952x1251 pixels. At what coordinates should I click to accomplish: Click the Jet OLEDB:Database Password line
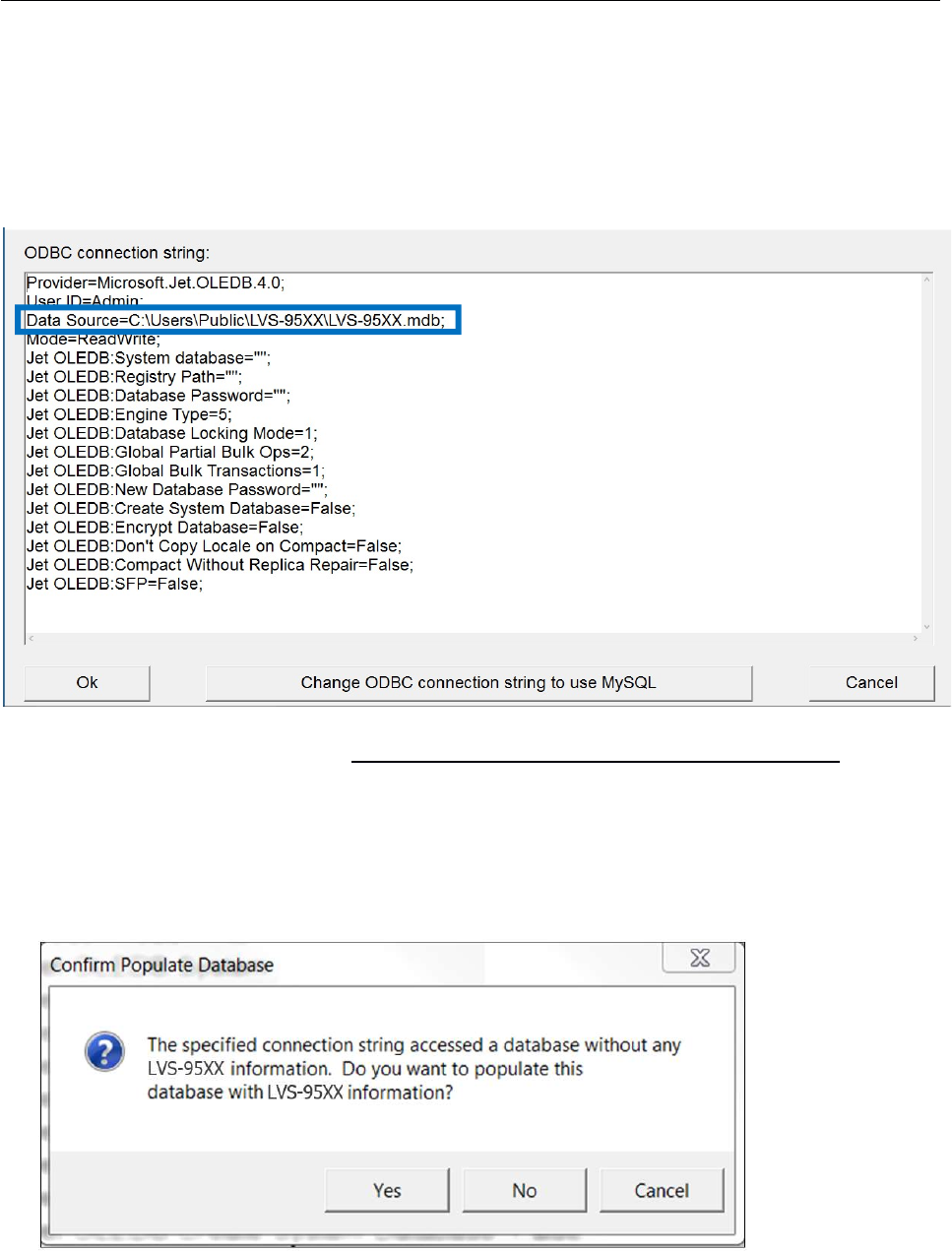[159, 396]
